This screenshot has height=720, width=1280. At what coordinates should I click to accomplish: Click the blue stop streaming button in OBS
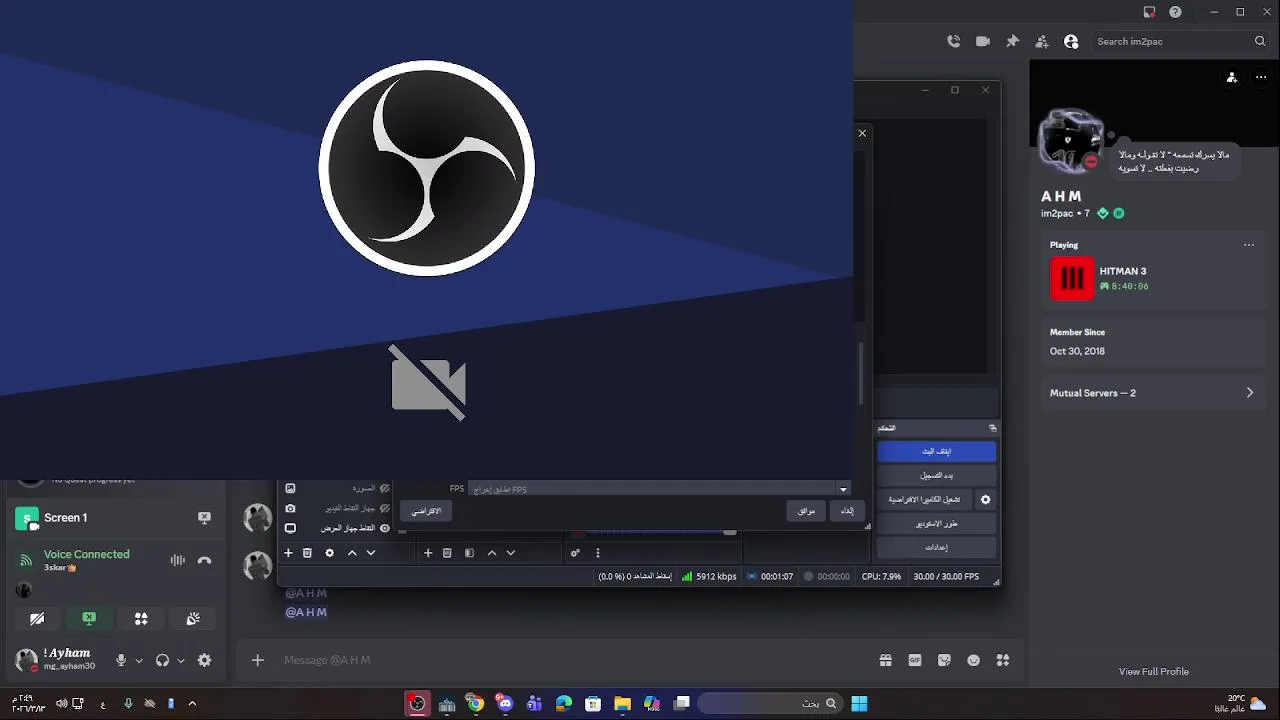936,452
